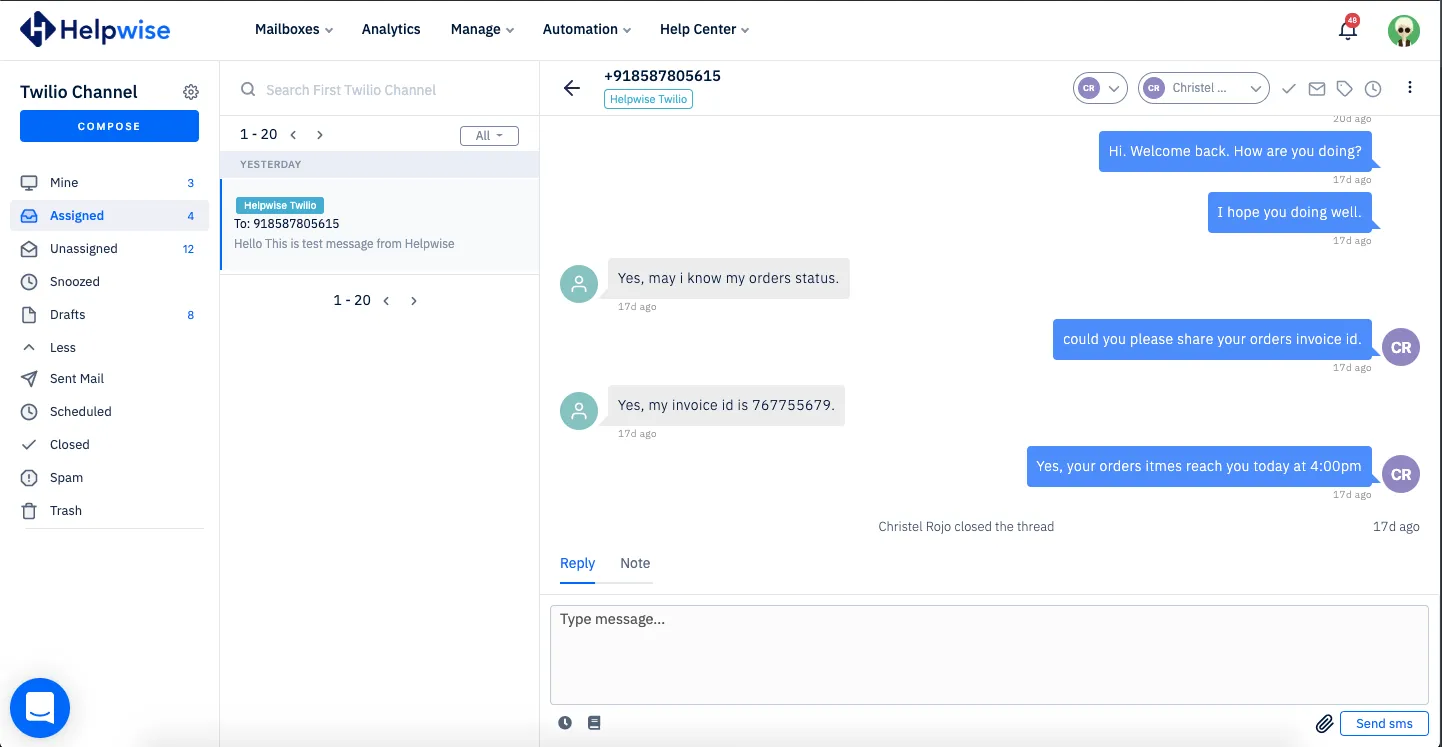Mark conversation unread with the envelope icon

[1317, 89]
